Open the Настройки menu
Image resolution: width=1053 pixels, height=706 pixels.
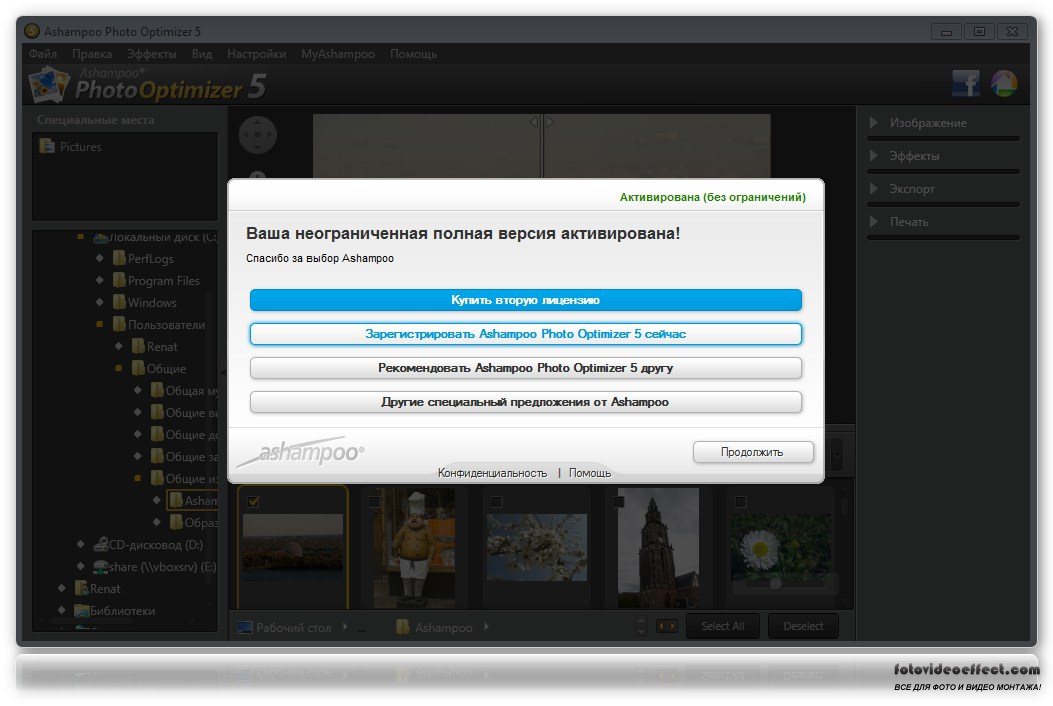(257, 54)
